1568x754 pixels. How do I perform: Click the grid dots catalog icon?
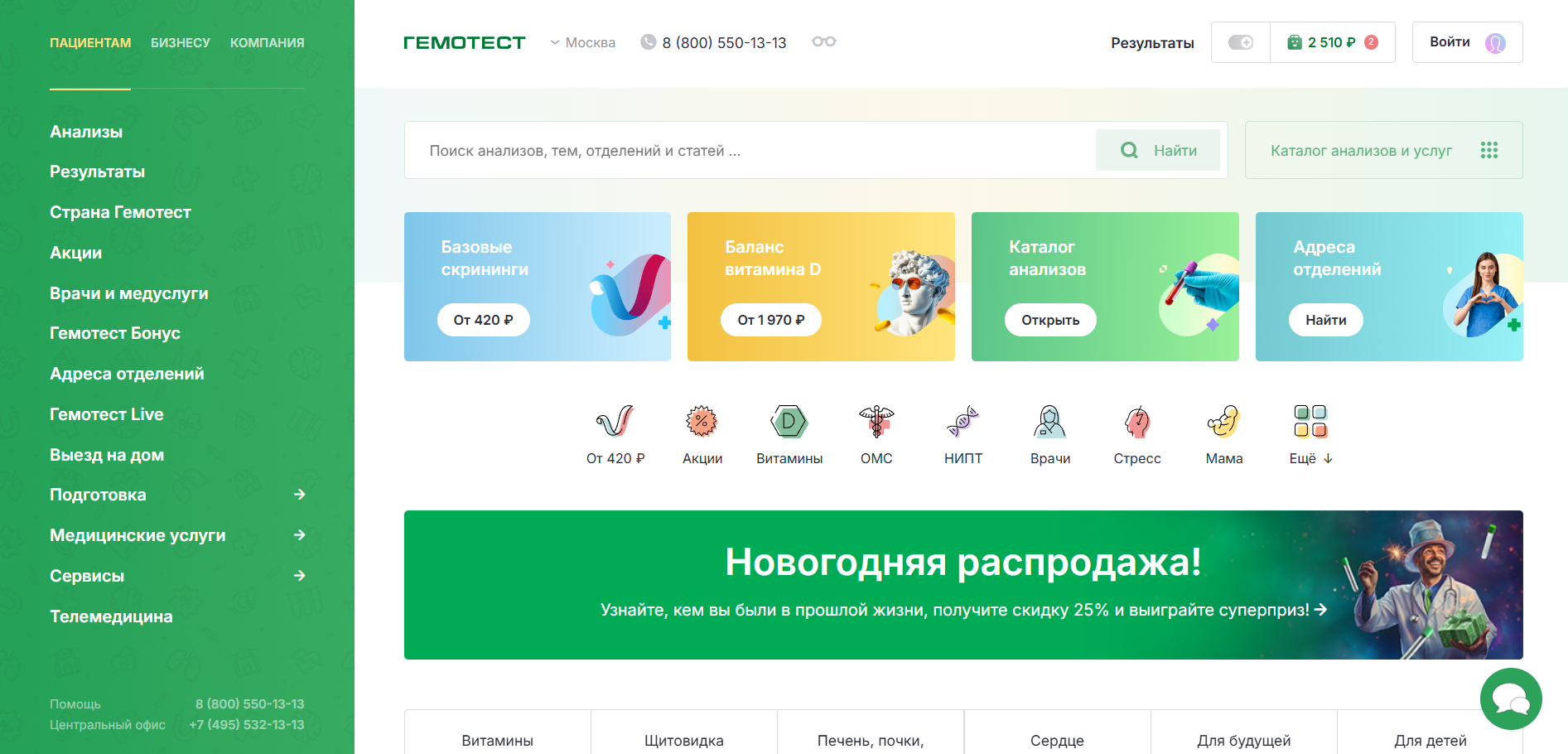point(1489,150)
